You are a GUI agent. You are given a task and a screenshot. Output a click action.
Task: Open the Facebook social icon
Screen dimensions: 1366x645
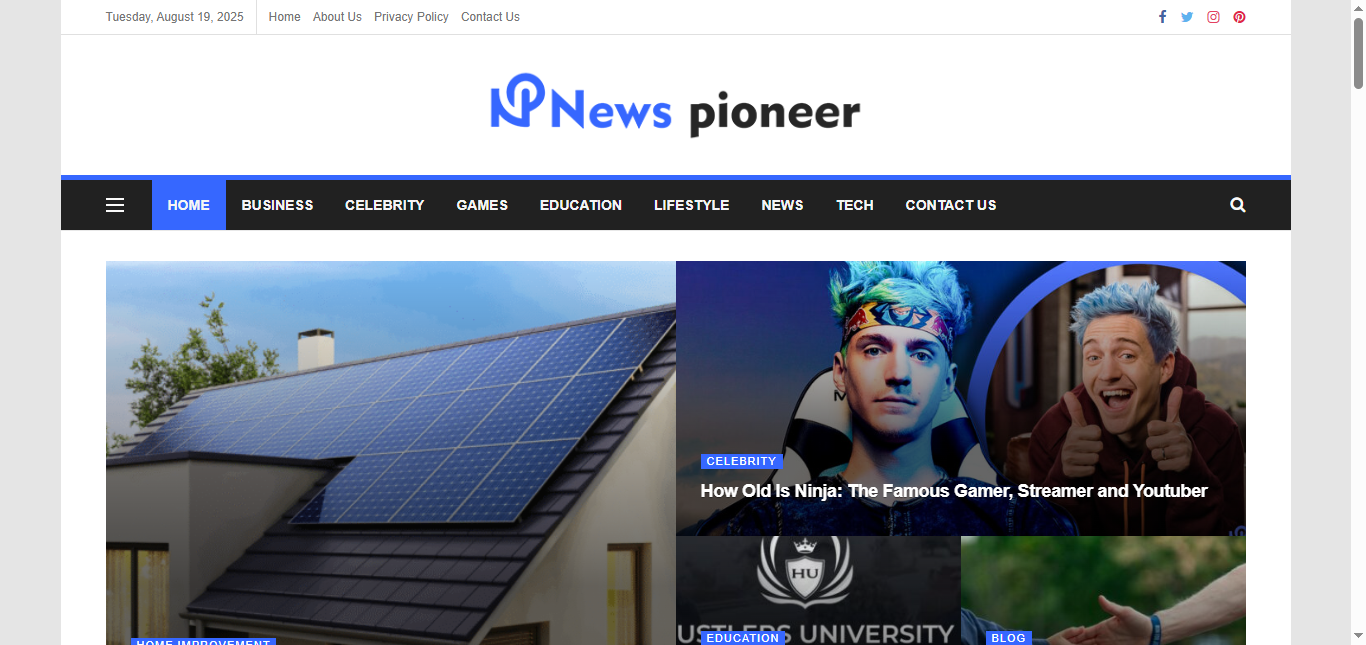coord(1162,17)
